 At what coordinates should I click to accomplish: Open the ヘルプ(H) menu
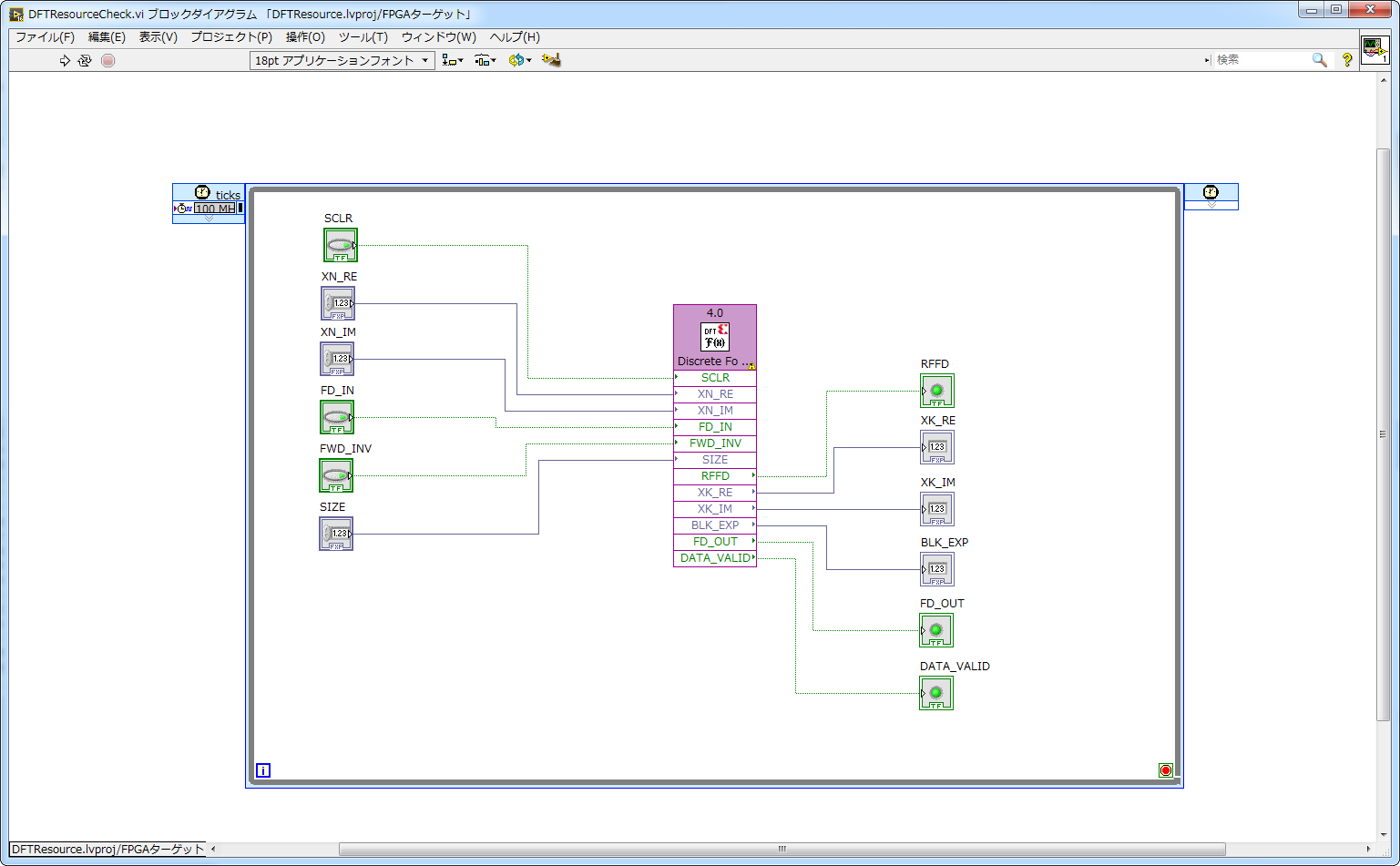(515, 37)
